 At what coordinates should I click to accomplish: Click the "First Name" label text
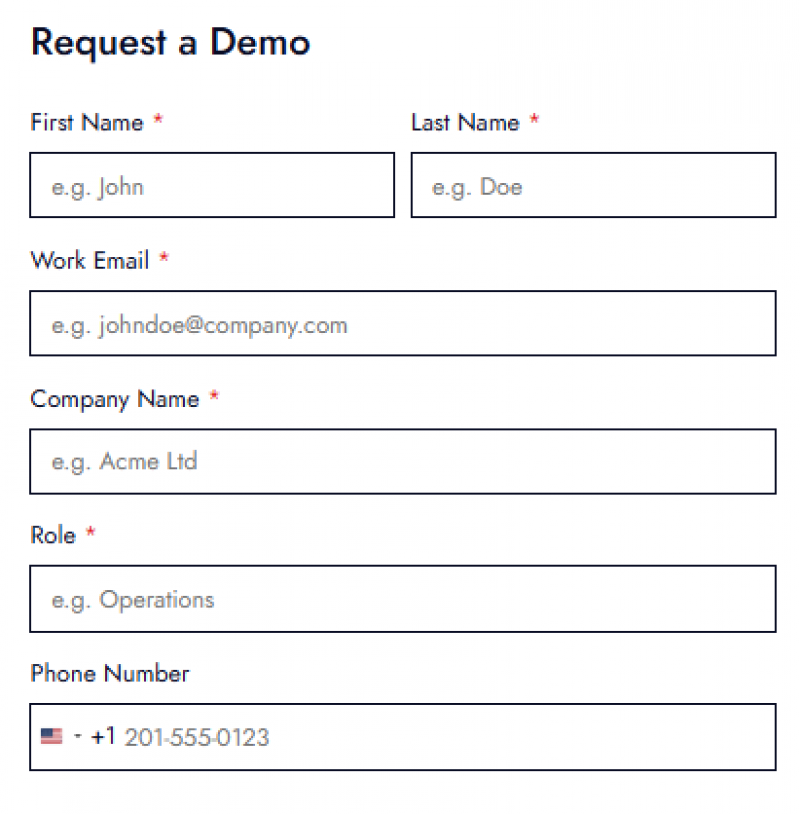click(87, 122)
